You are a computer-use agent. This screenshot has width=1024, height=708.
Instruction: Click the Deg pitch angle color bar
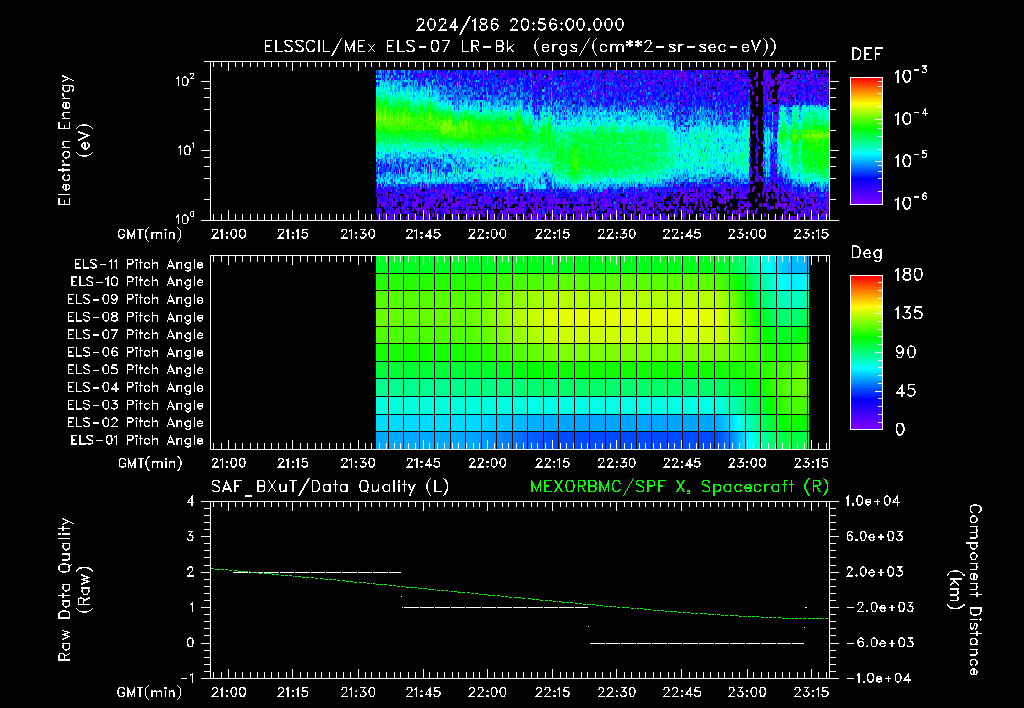pos(866,353)
